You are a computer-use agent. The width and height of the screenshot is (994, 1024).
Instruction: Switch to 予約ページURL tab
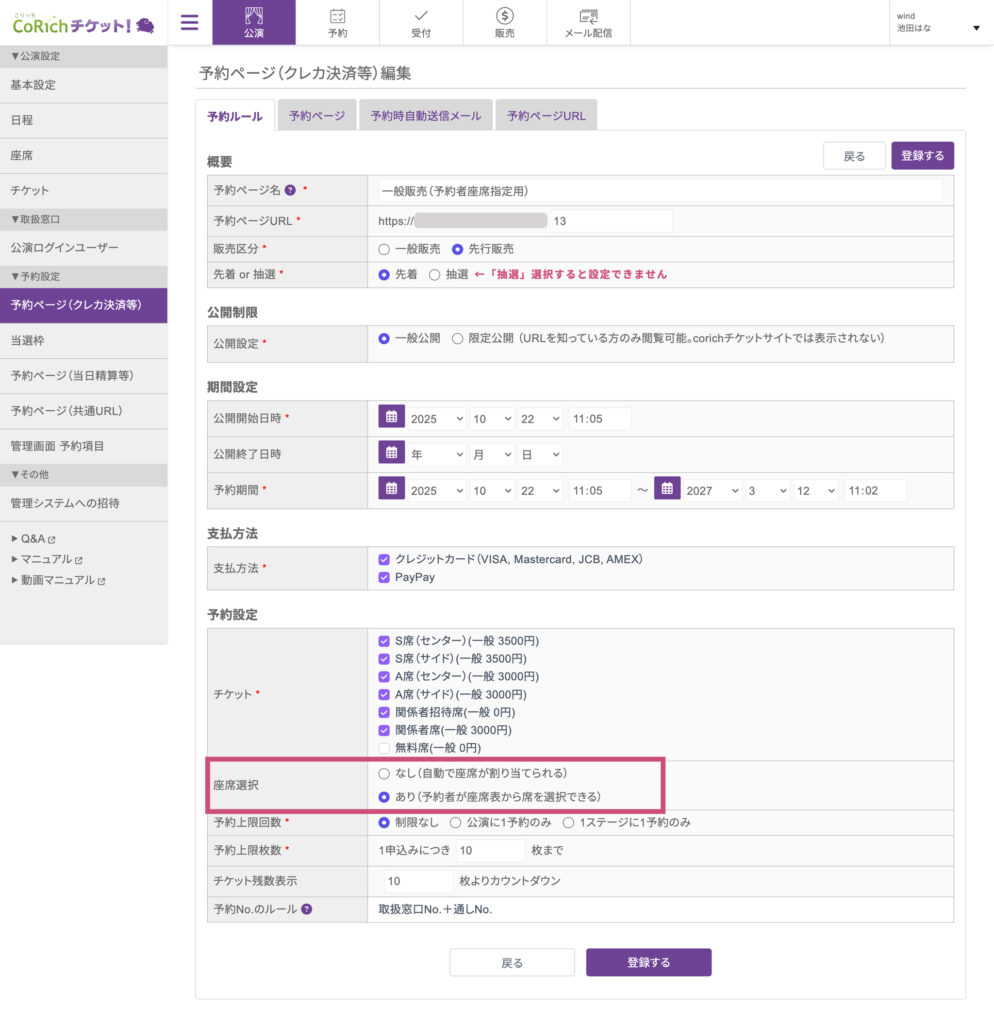coord(546,116)
